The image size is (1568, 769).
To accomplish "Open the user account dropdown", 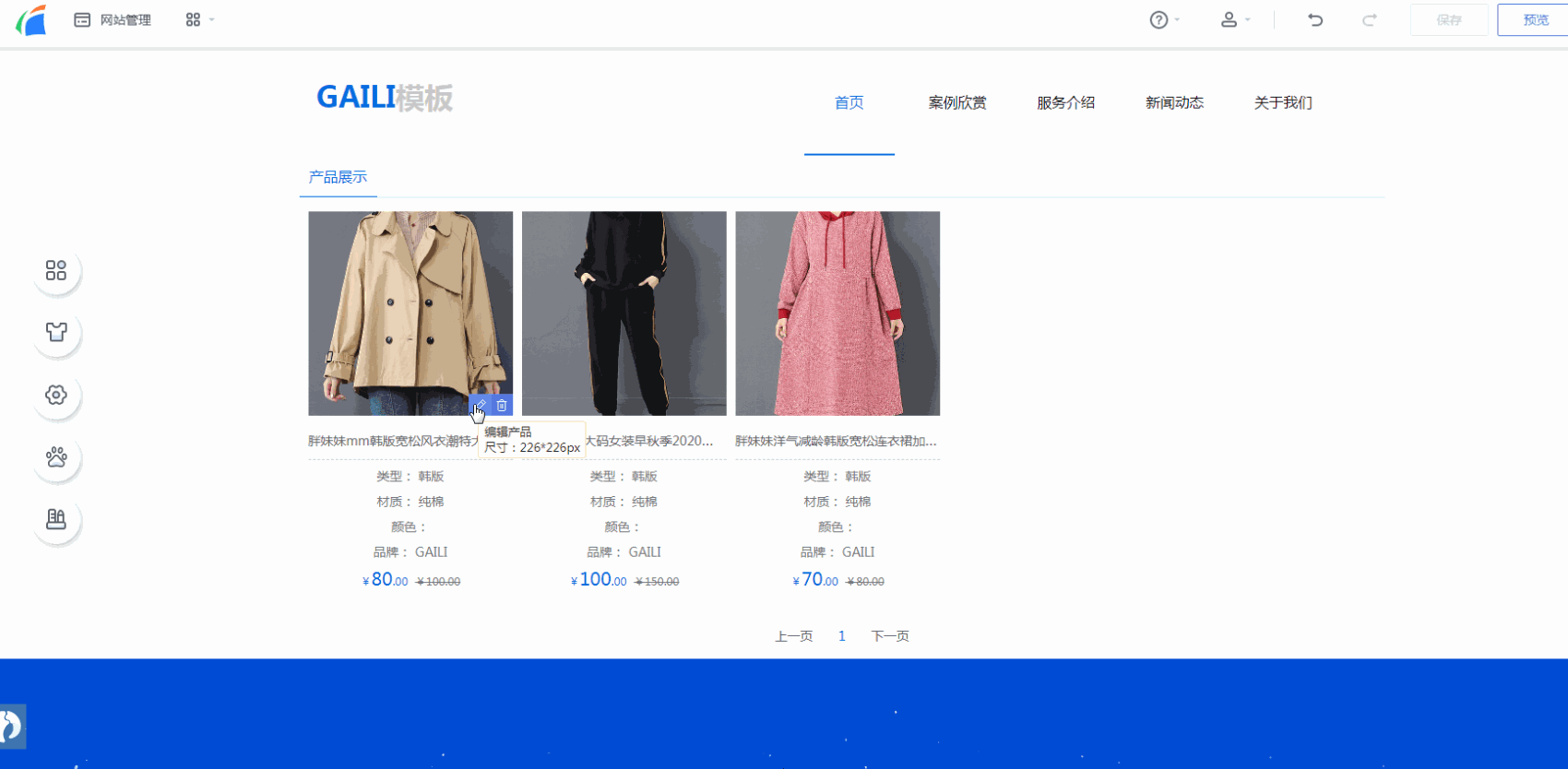I will (x=1235, y=19).
